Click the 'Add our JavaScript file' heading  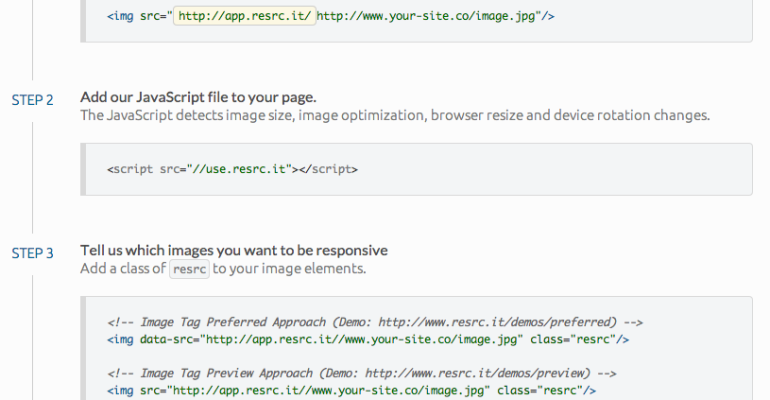(x=198, y=97)
